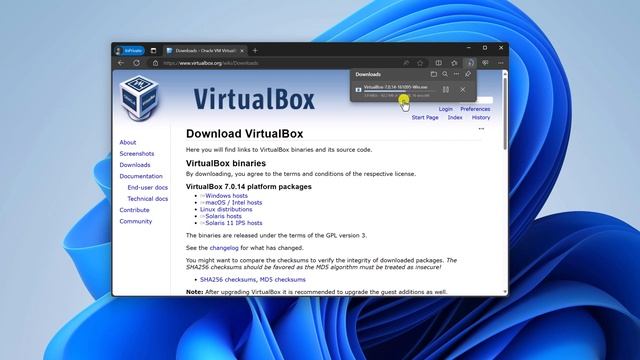Open the Favorites toolbar icon
640x360 pixels.
coord(454,63)
